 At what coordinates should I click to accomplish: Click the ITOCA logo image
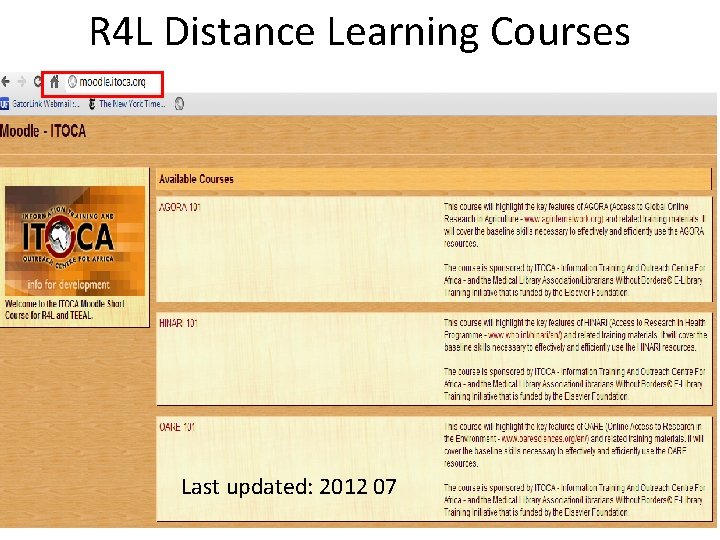(x=75, y=241)
